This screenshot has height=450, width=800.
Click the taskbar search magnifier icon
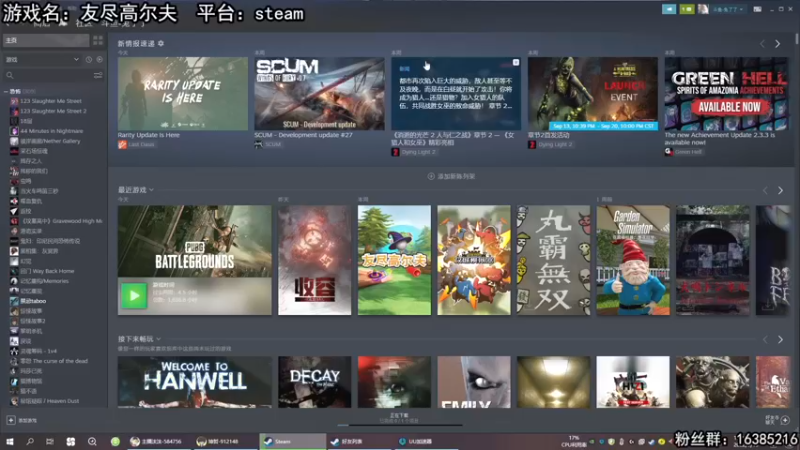click(x=30, y=441)
